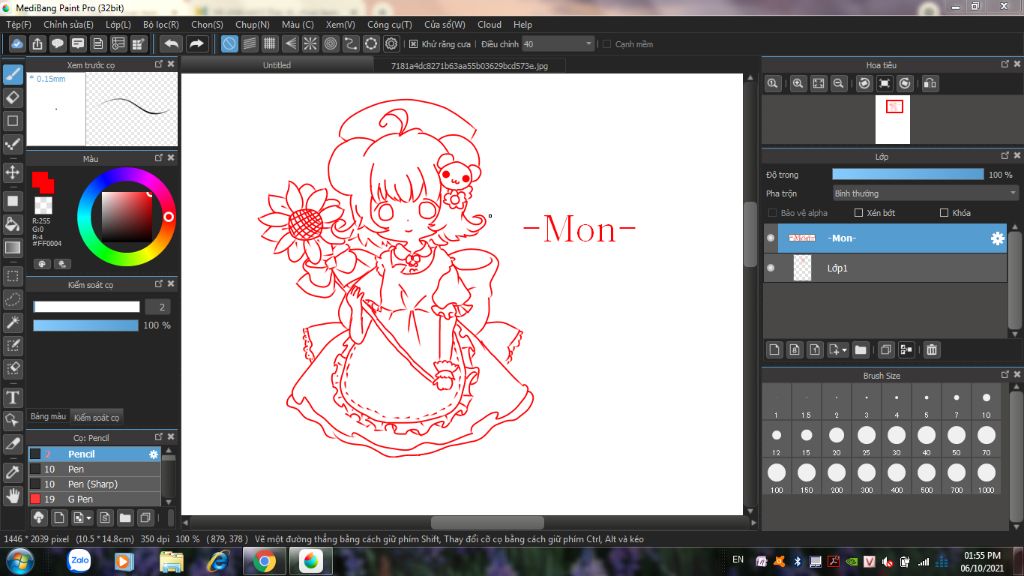1024x576 pixels.
Task: Open the Bộ lọc(R) menu
Action: coord(161,25)
